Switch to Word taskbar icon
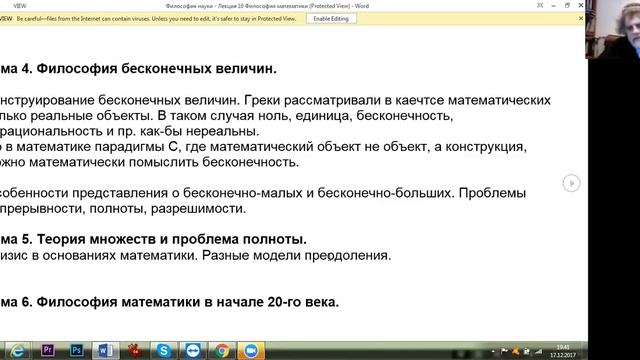 [106, 351]
